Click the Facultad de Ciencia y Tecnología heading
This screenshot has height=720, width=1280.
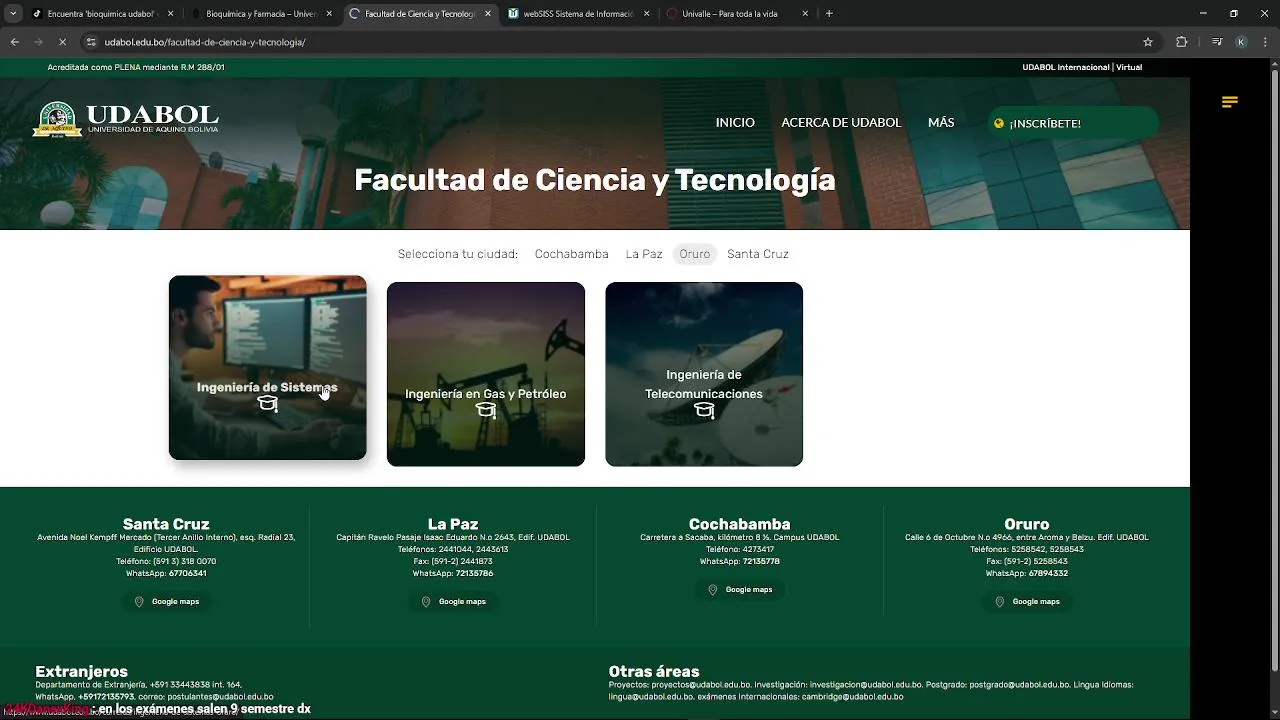pyautogui.click(x=595, y=180)
